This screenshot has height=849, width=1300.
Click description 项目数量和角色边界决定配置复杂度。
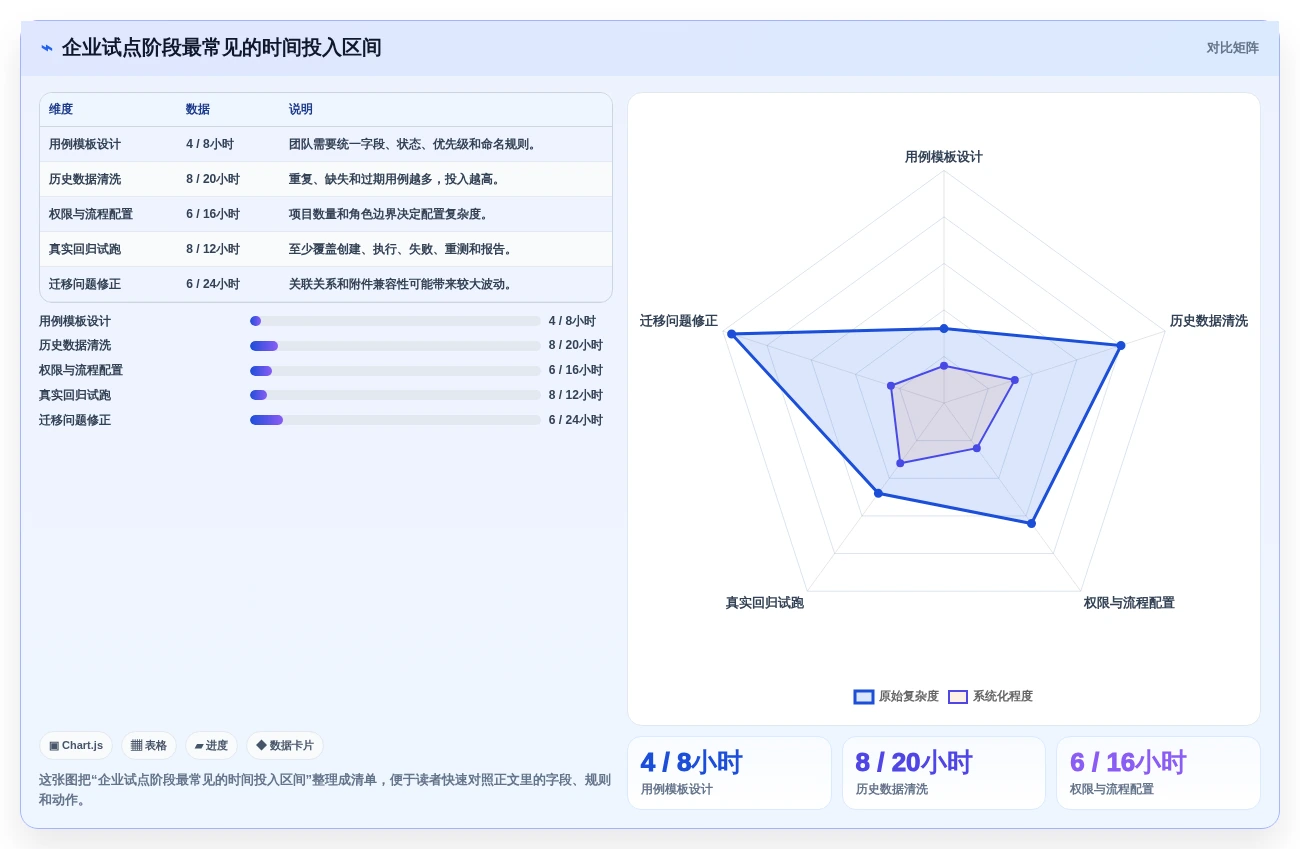coord(390,214)
